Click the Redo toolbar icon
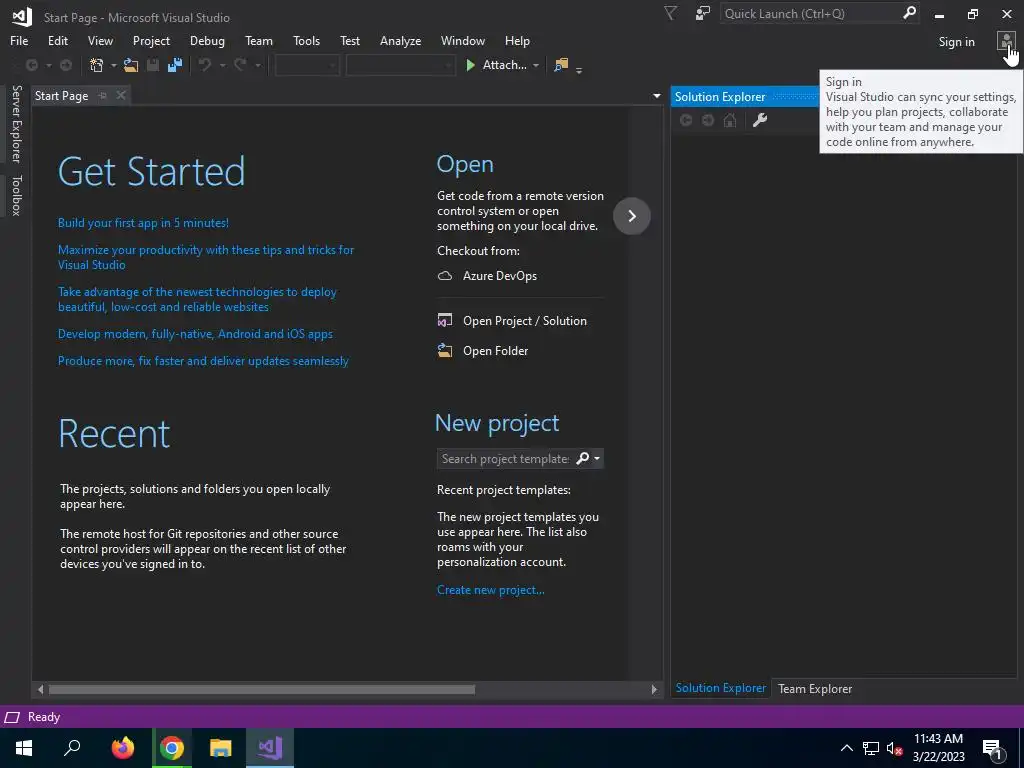The width and height of the screenshot is (1024, 768). [240, 65]
